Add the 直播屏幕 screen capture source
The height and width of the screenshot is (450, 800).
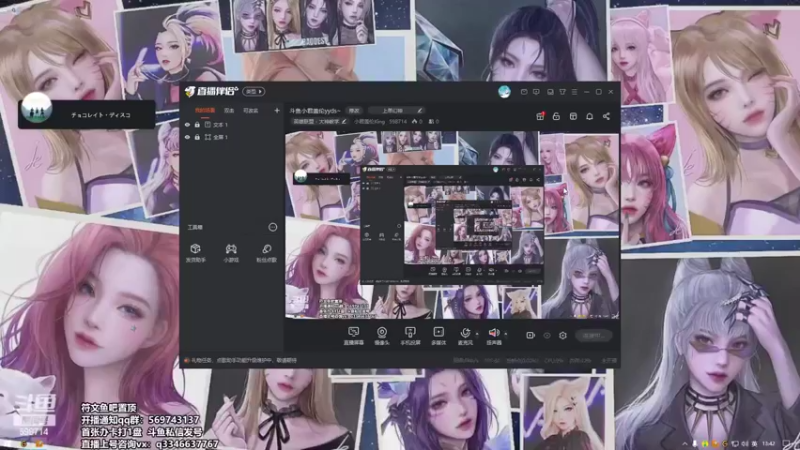coord(353,336)
